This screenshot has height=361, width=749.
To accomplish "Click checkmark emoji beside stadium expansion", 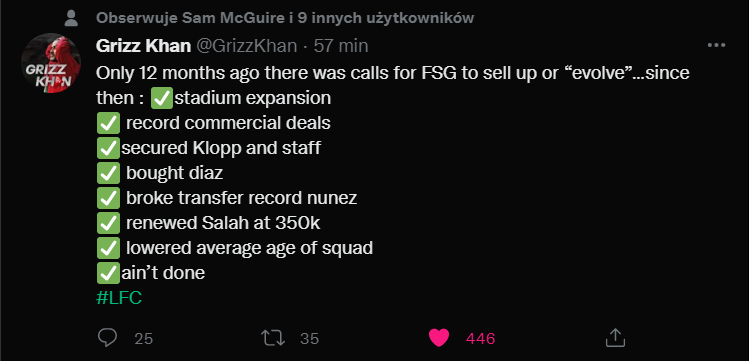I will [x=162, y=98].
